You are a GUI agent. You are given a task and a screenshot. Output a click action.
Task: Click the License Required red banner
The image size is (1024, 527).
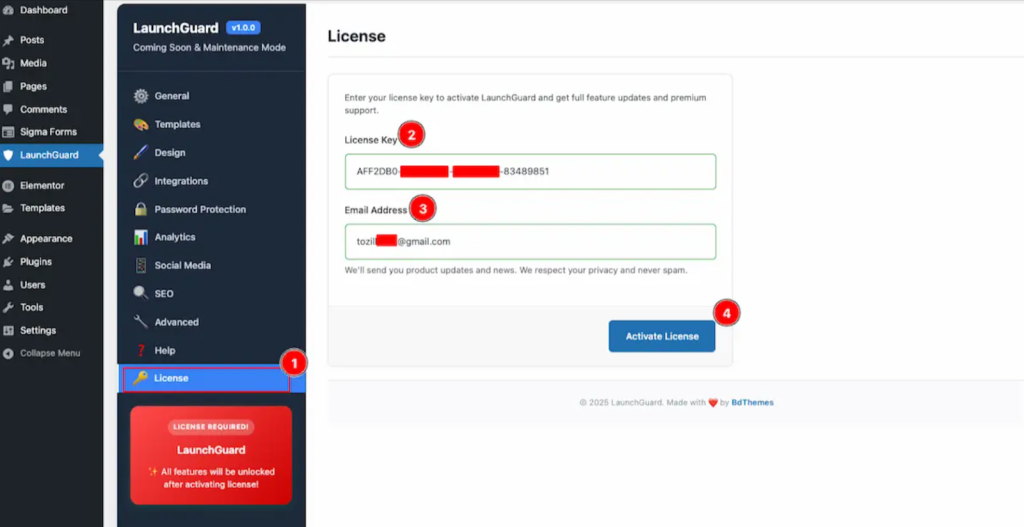point(211,455)
